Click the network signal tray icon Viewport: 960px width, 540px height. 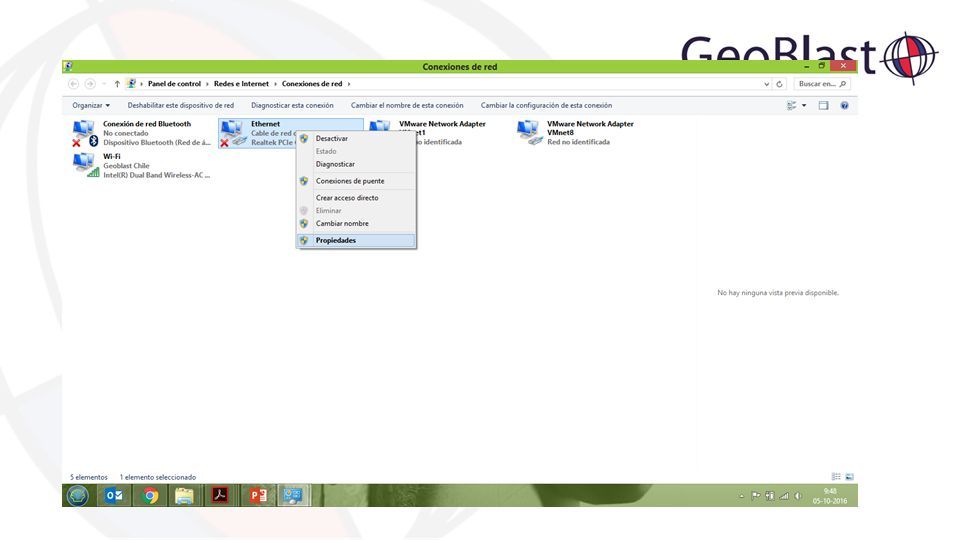(x=784, y=496)
